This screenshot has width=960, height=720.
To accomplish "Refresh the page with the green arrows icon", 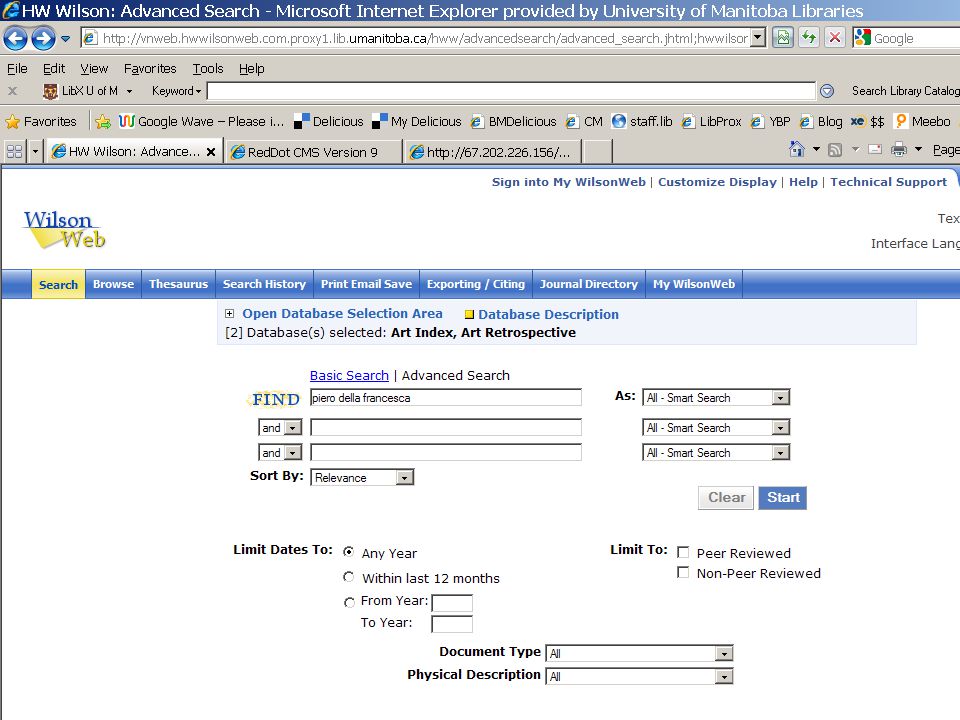I will (x=809, y=38).
